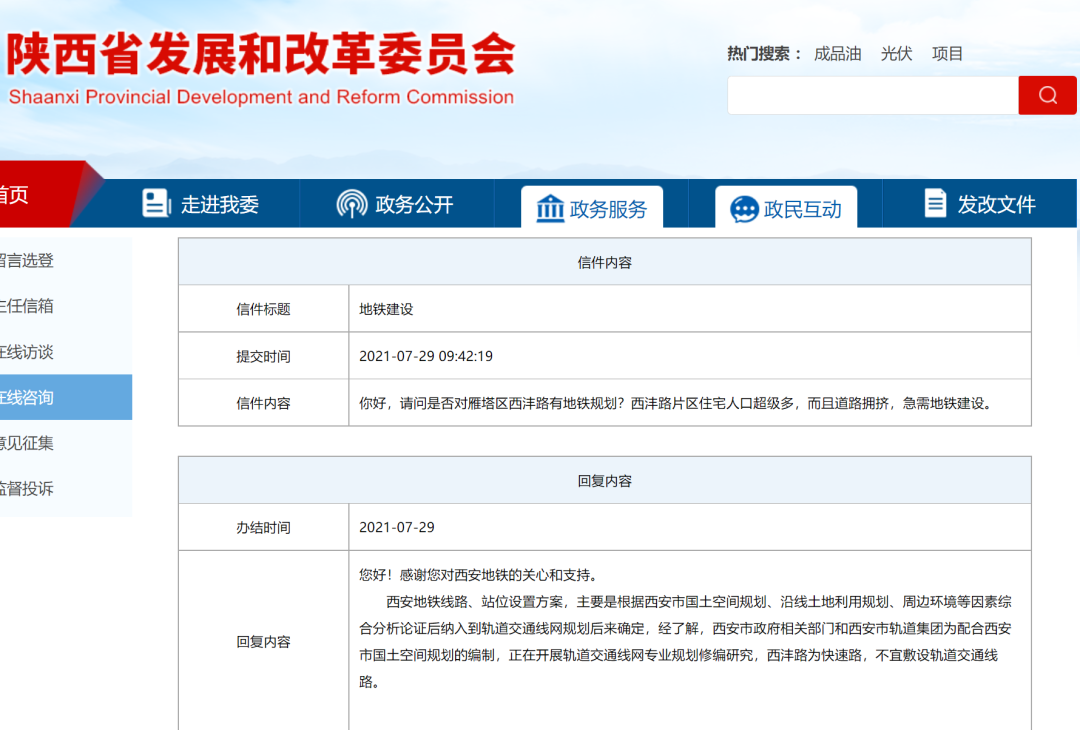Image resolution: width=1080 pixels, height=730 pixels.
Task: Select hot search keyword 成品油
Action: (x=837, y=54)
